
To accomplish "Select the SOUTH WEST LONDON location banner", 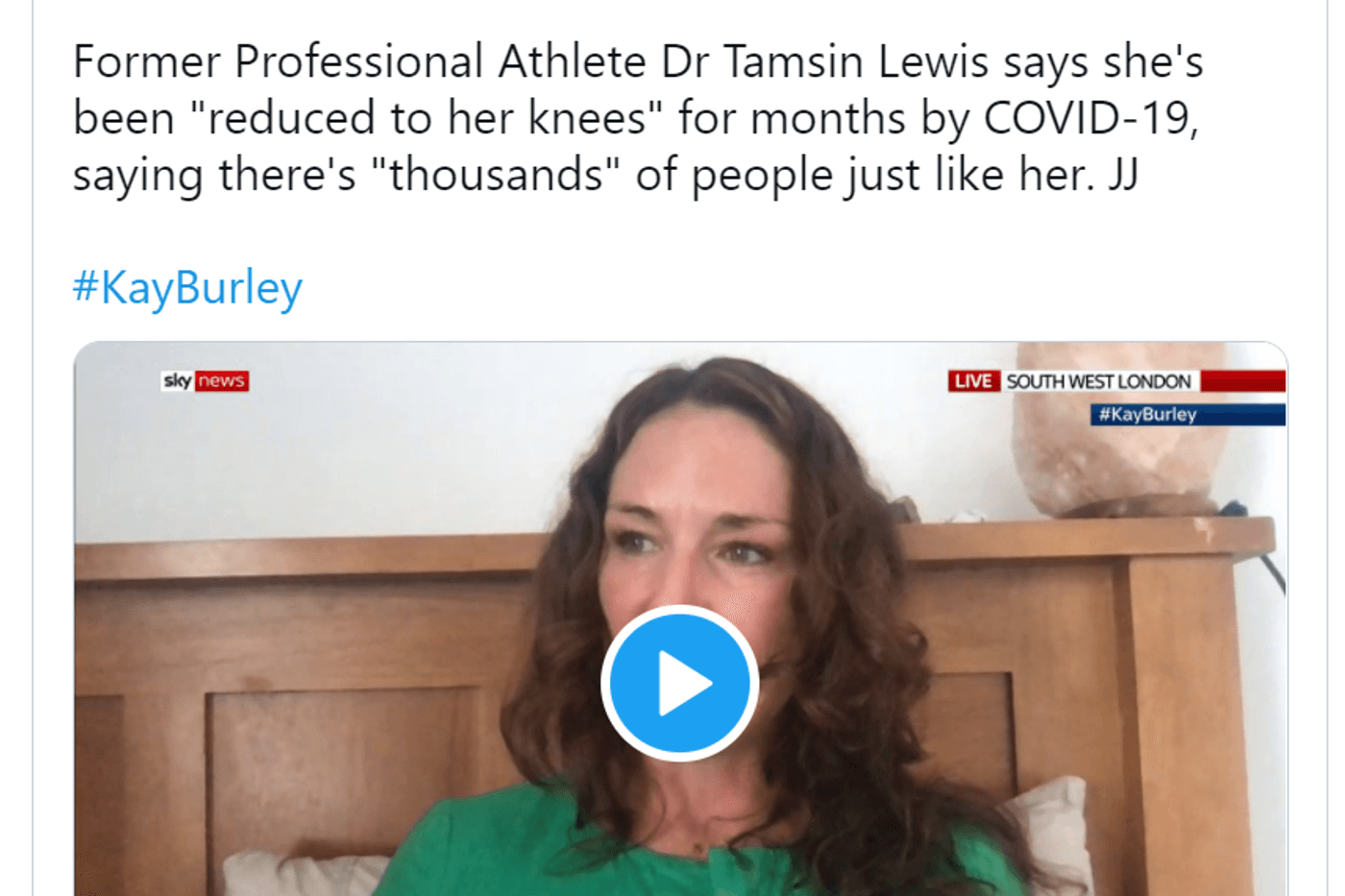I will pos(1098,381).
